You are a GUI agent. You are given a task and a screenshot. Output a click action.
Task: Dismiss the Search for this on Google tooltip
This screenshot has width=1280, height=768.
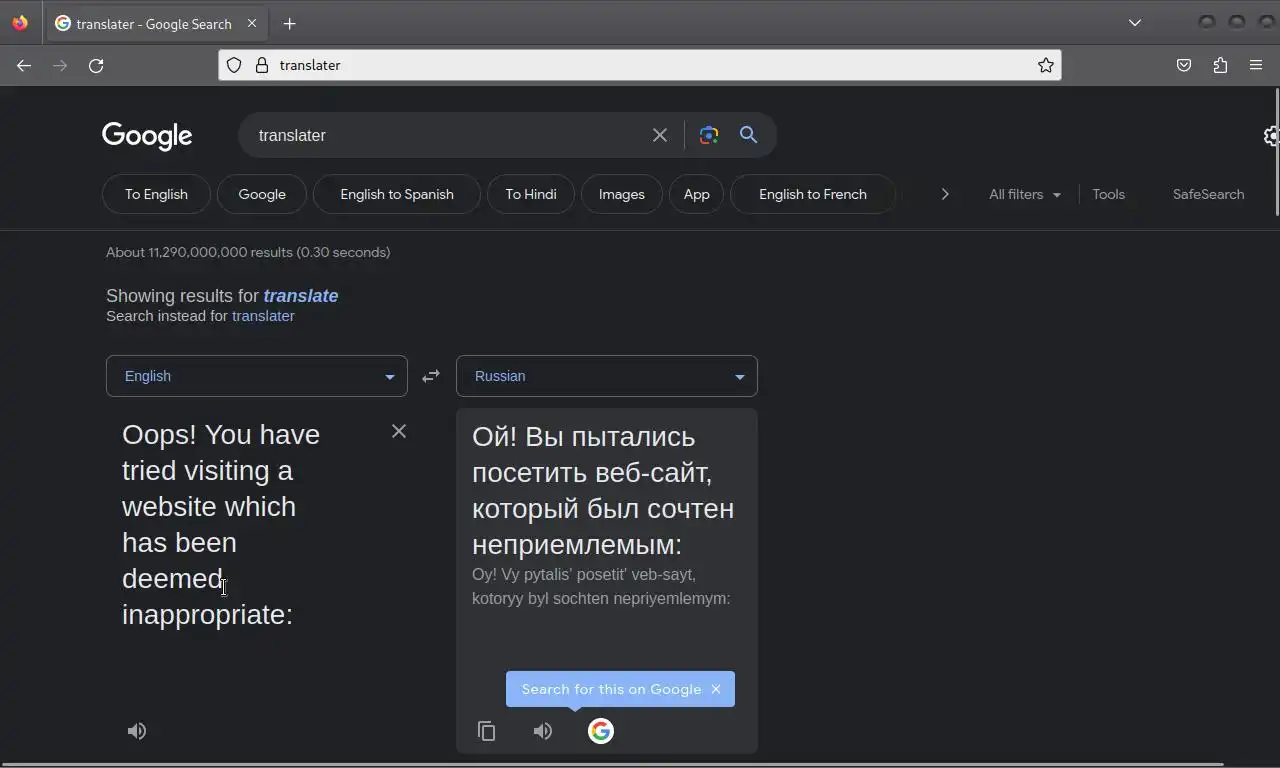tap(716, 689)
